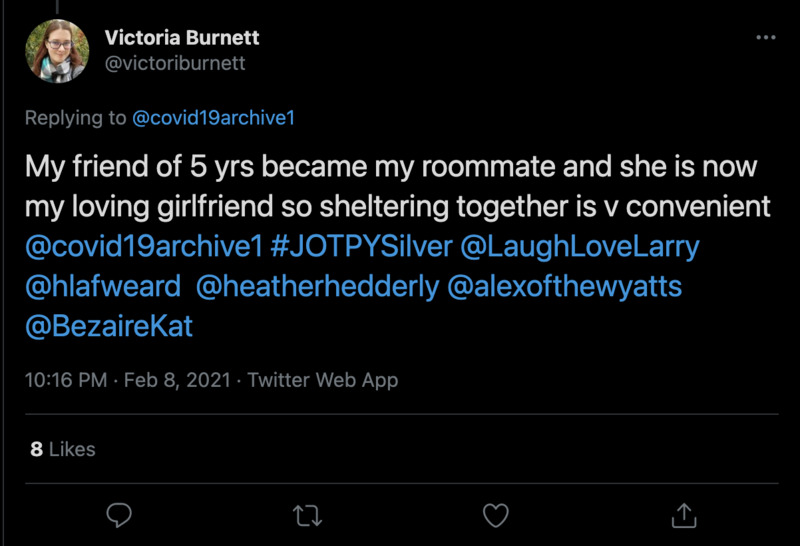The width and height of the screenshot is (800, 546).
Task: Click the retweet arrows icon
Action: [307, 515]
